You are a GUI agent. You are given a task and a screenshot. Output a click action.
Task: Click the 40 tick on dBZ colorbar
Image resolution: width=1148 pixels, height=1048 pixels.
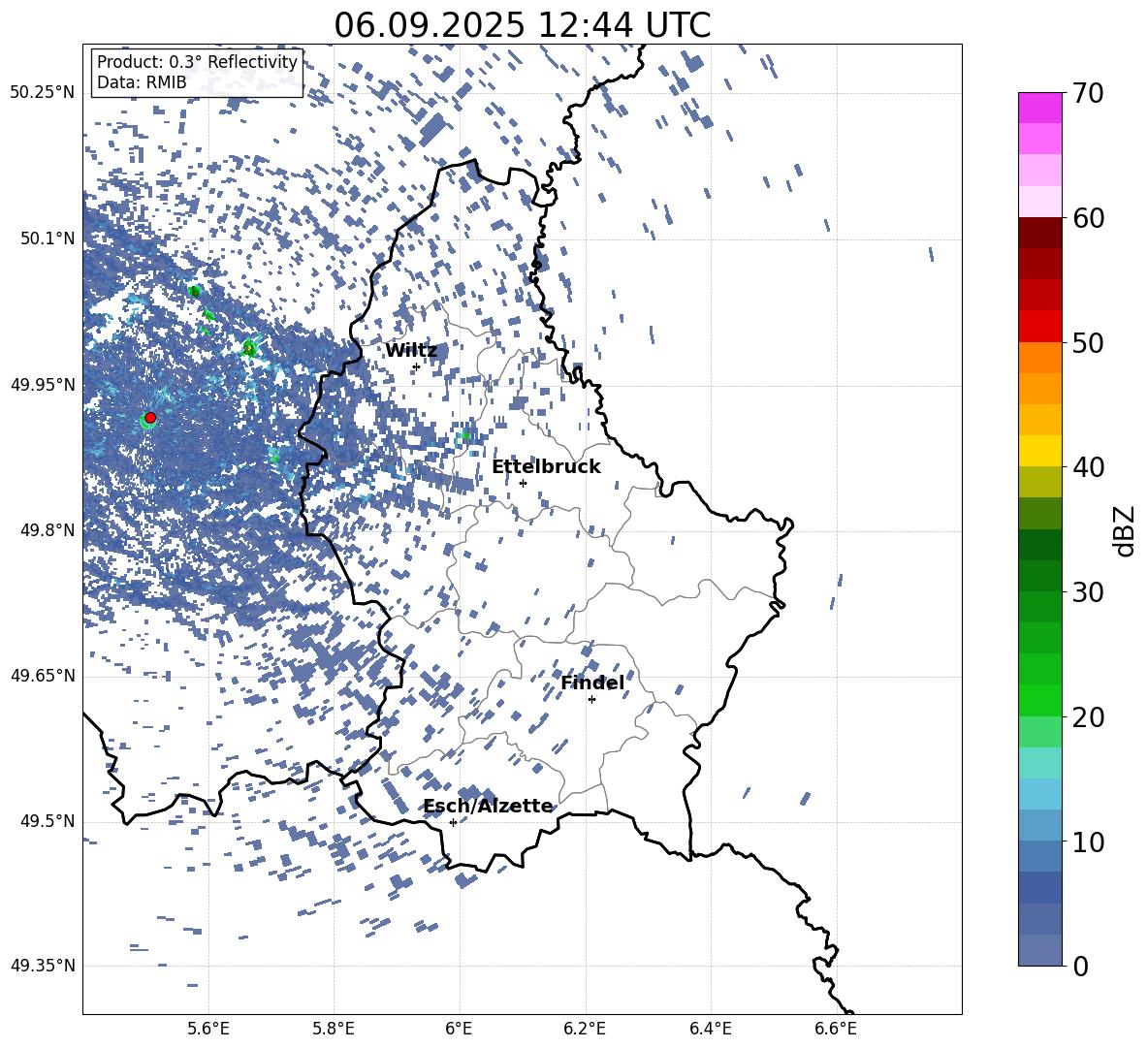(x=1087, y=467)
